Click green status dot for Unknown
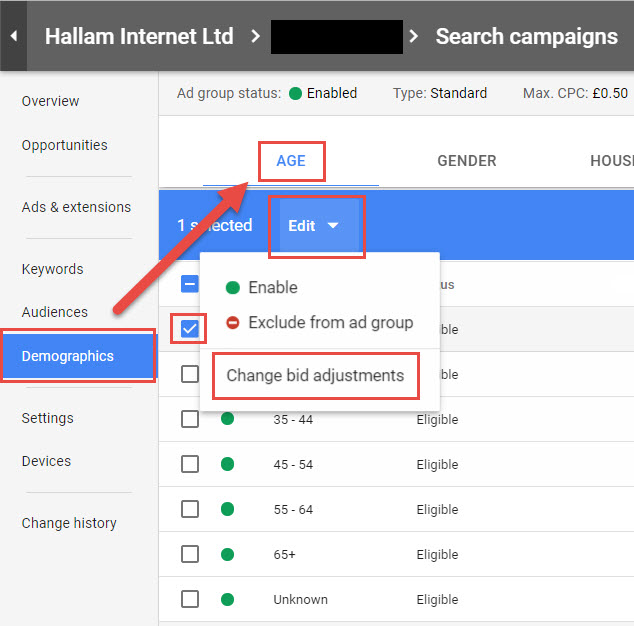The height and width of the screenshot is (626, 634). [228, 599]
